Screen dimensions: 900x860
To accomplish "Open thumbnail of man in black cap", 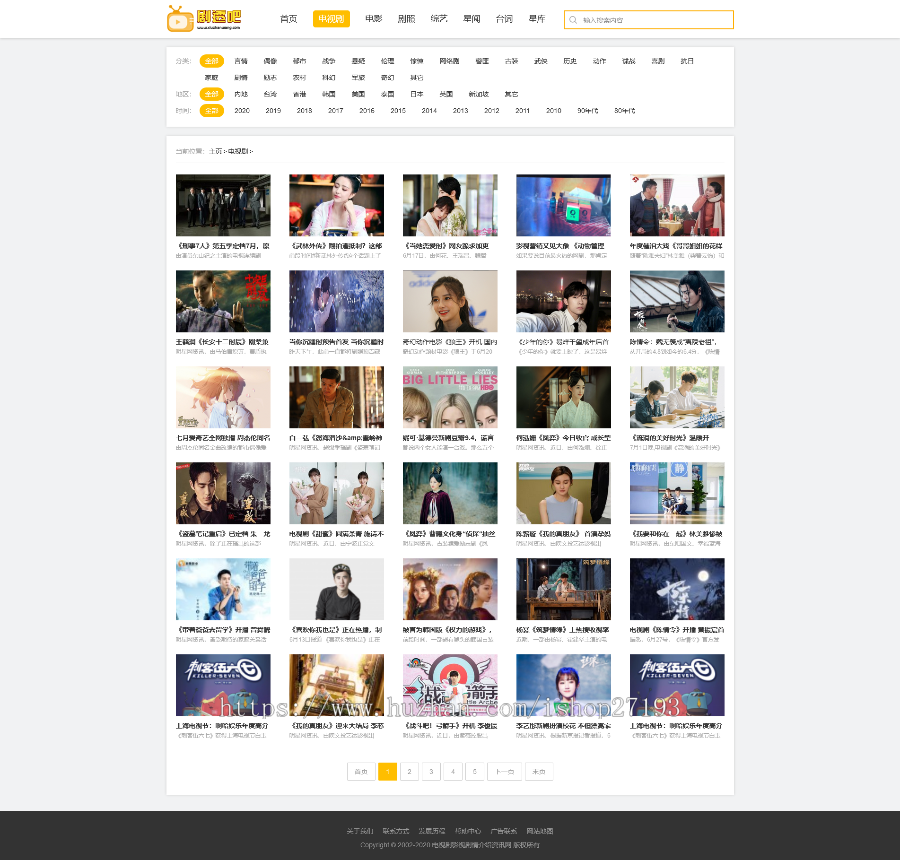I will pos(336,588).
